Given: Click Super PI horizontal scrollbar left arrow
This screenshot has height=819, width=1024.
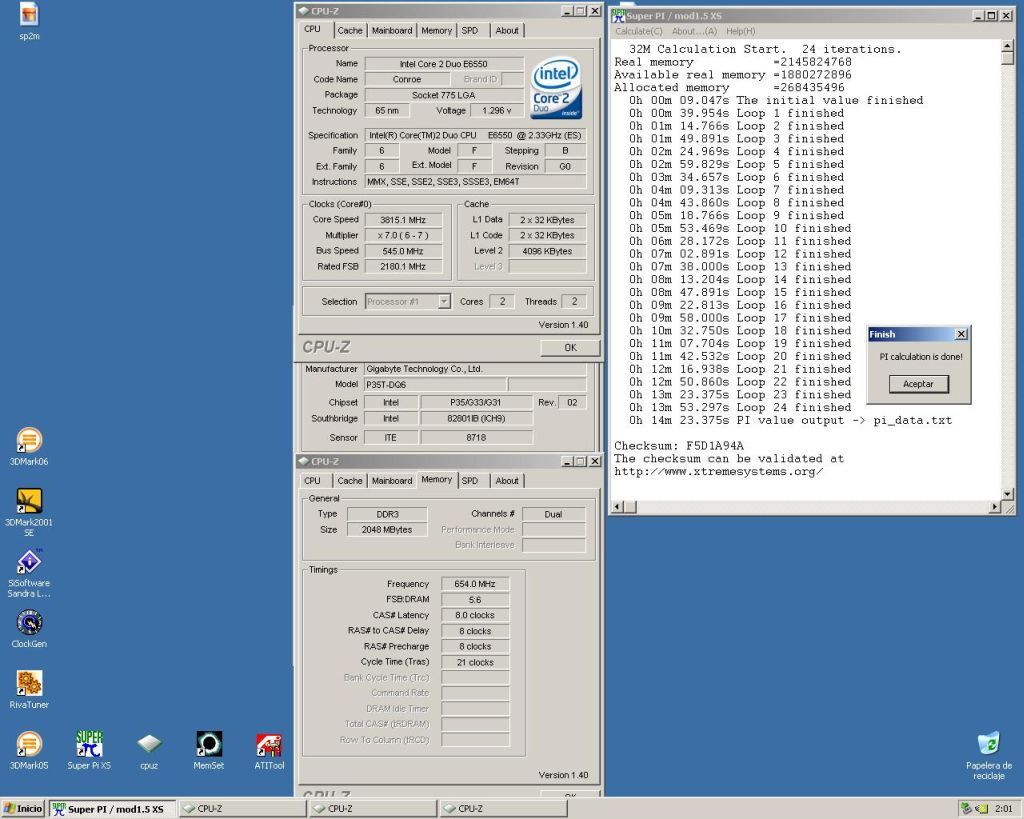Looking at the screenshot, I should pyautogui.click(x=618, y=506).
